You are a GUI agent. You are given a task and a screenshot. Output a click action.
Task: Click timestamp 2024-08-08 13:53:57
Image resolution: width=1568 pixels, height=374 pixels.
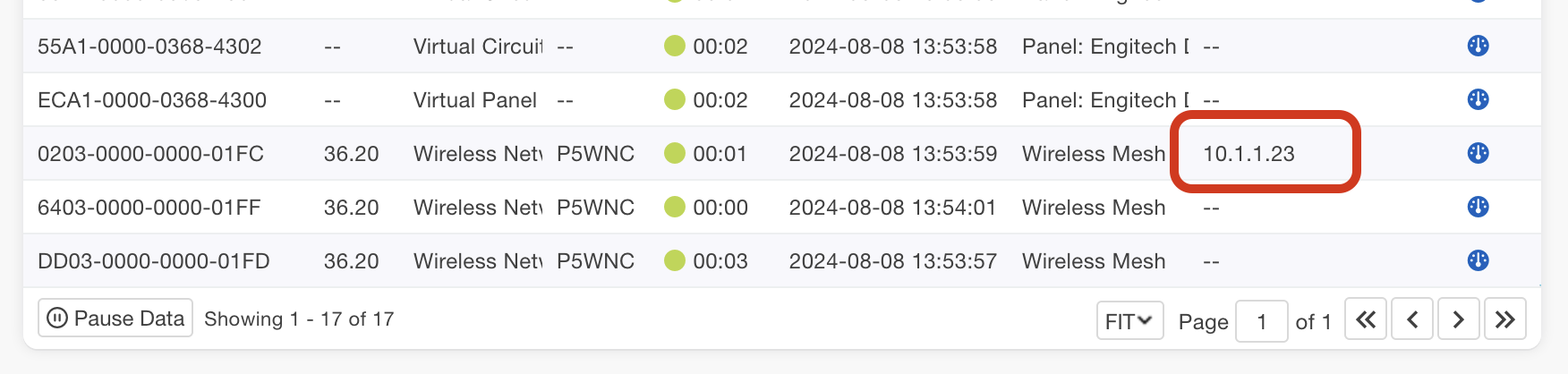[x=892, y=261]
